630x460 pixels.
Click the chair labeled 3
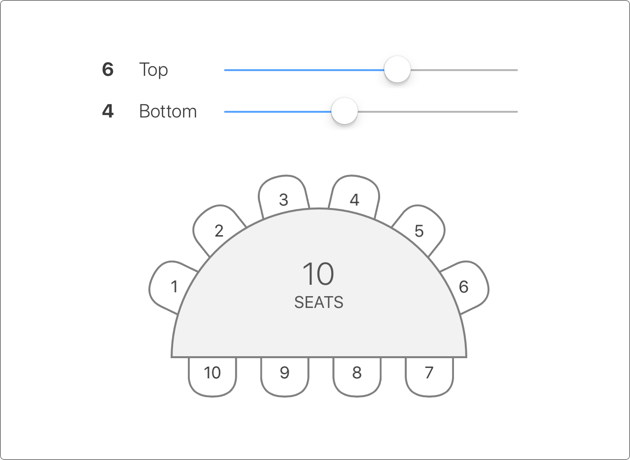pos(283,198)
